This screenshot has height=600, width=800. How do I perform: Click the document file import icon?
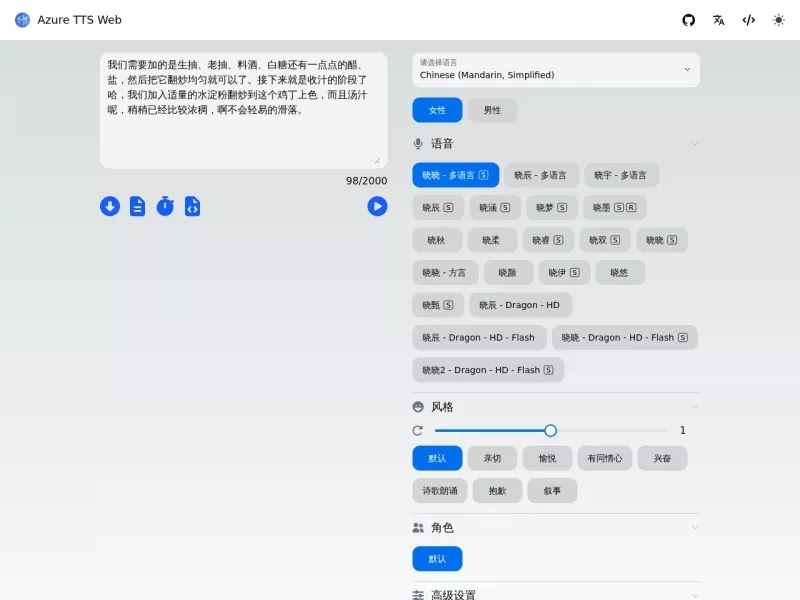point(137,206)
